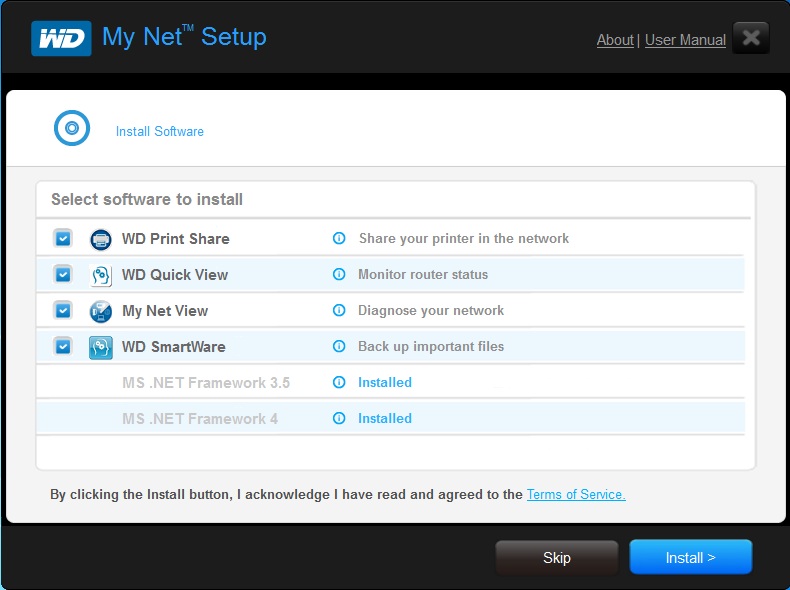Click the My Net View network icon
Screen dimensions: 790x590
101,311
